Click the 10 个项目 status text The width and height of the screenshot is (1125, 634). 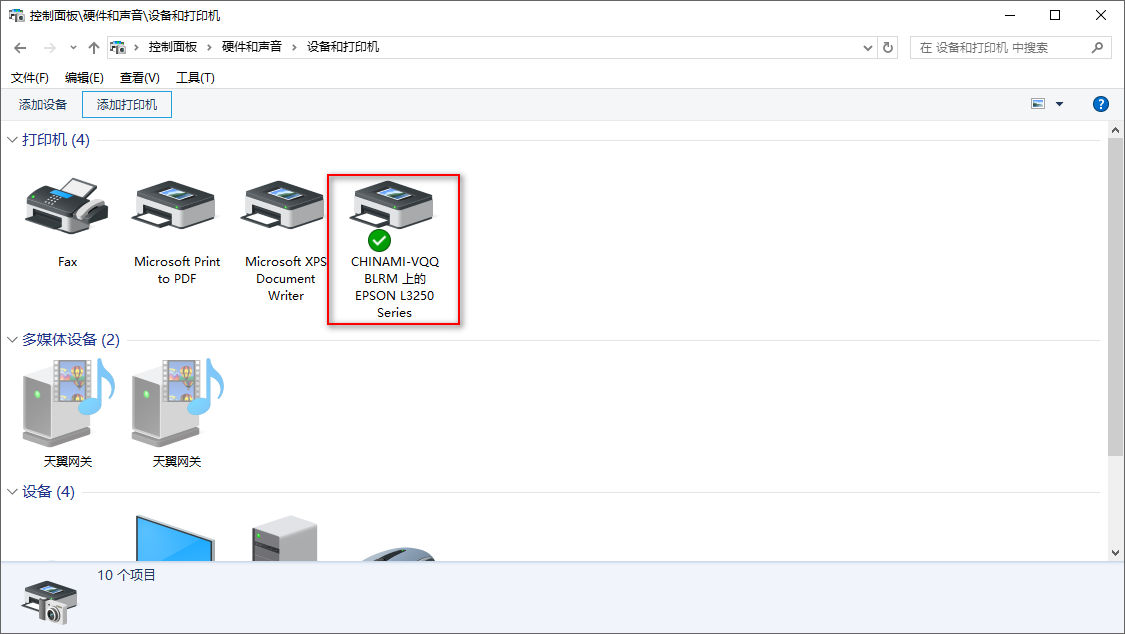coord(126,575)
